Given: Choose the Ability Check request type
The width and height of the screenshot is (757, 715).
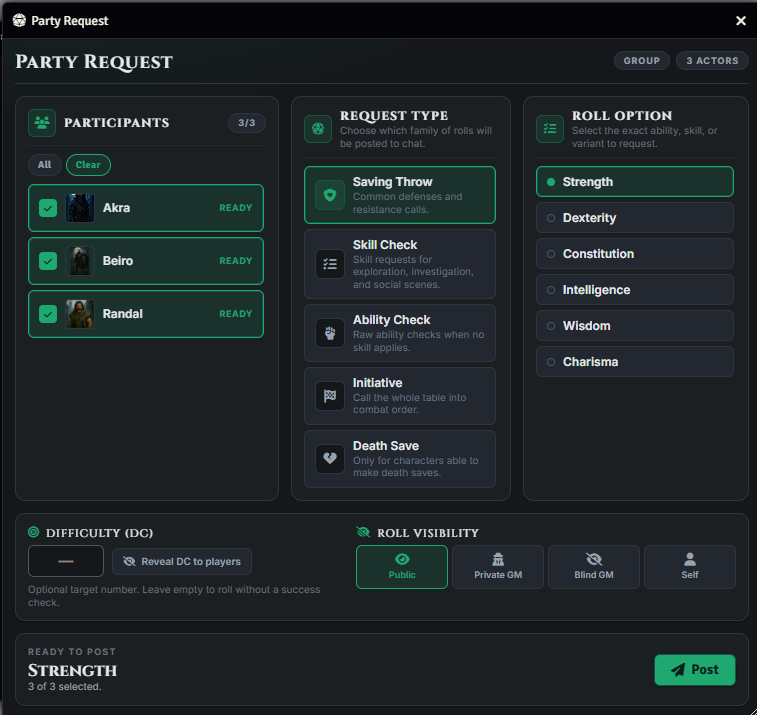Looking at the screenshot, I should pyautogui.click(x=400, y=333).
